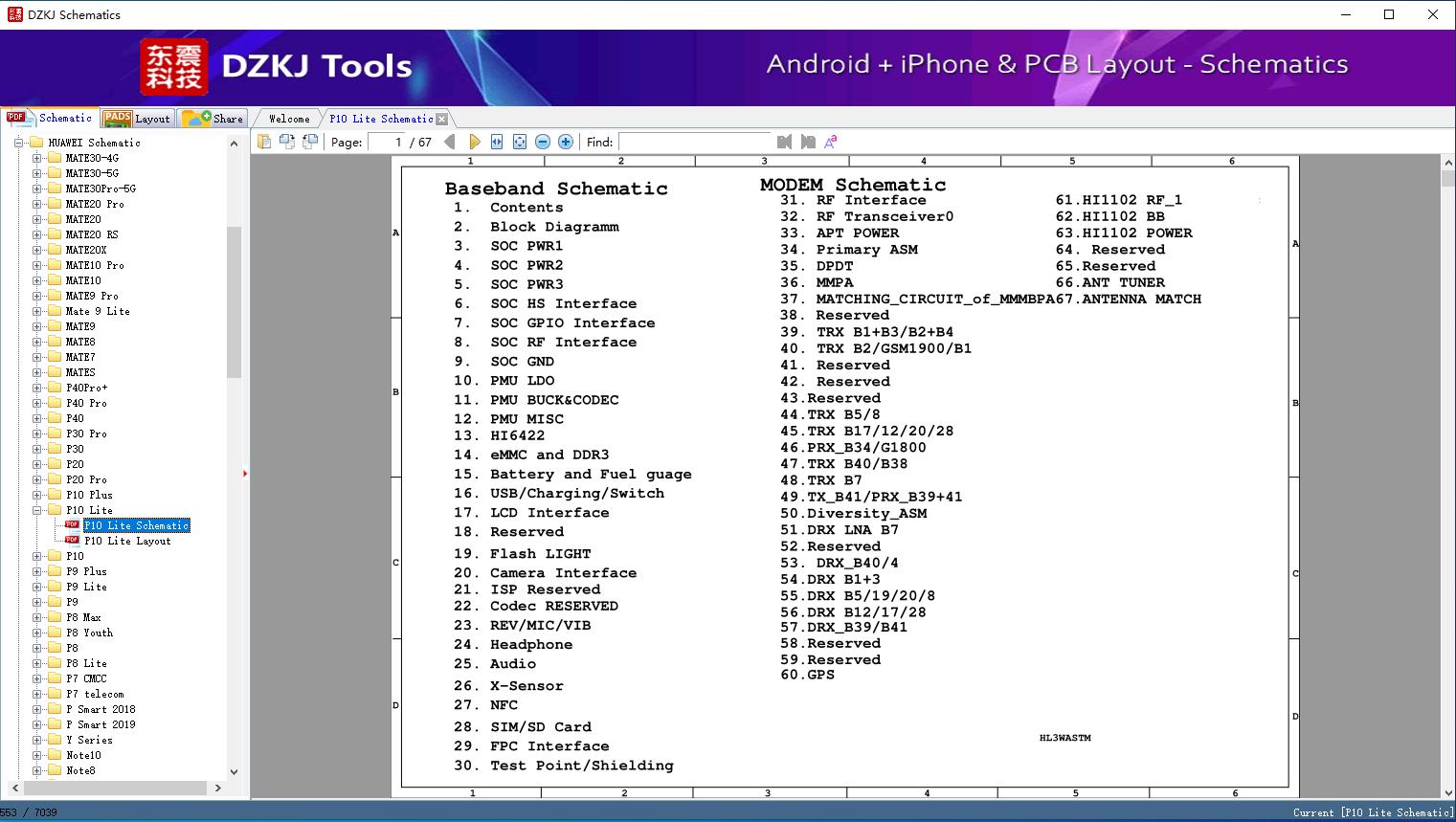Expand the MATE20 Pro folder
The image size is (1456, 822).
point(36,204)
